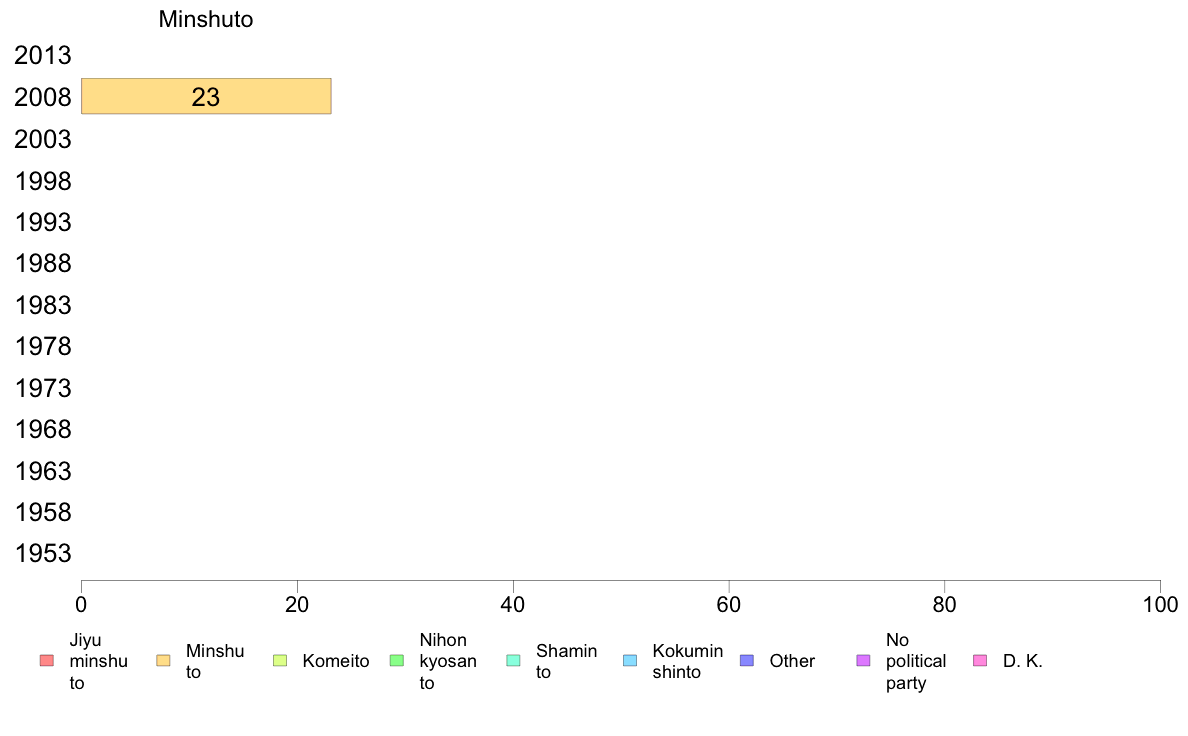Click the Komeito legend text
The width and height of the screenshot is (1188, 736).
tap(336, 661)
